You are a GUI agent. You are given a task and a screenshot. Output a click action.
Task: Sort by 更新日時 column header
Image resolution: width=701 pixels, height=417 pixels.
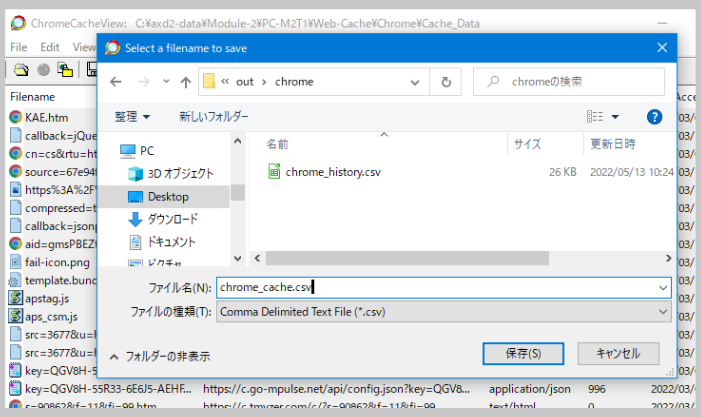pos(612,144)
